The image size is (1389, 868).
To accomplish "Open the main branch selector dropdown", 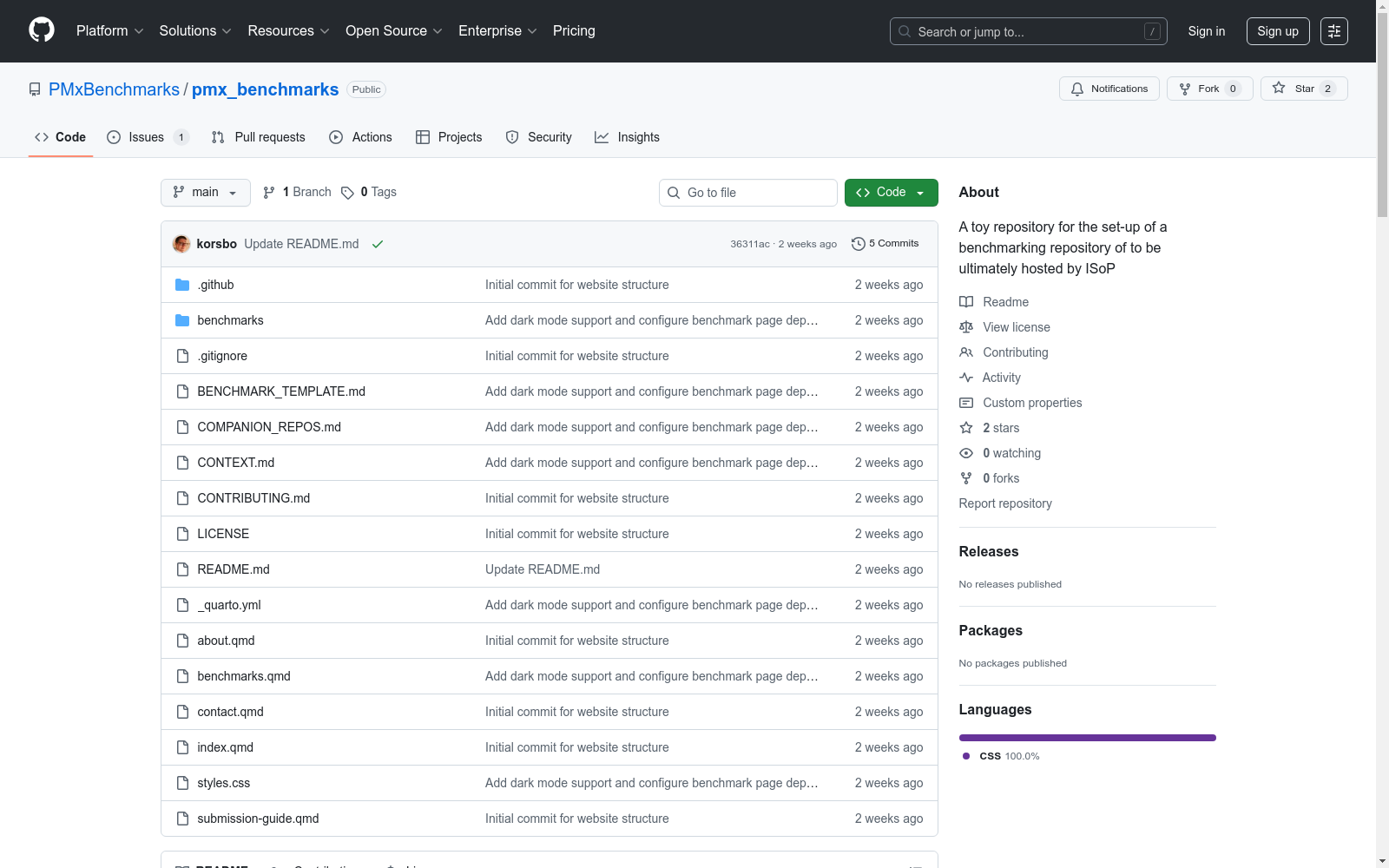I will click(x=206, y=193).
